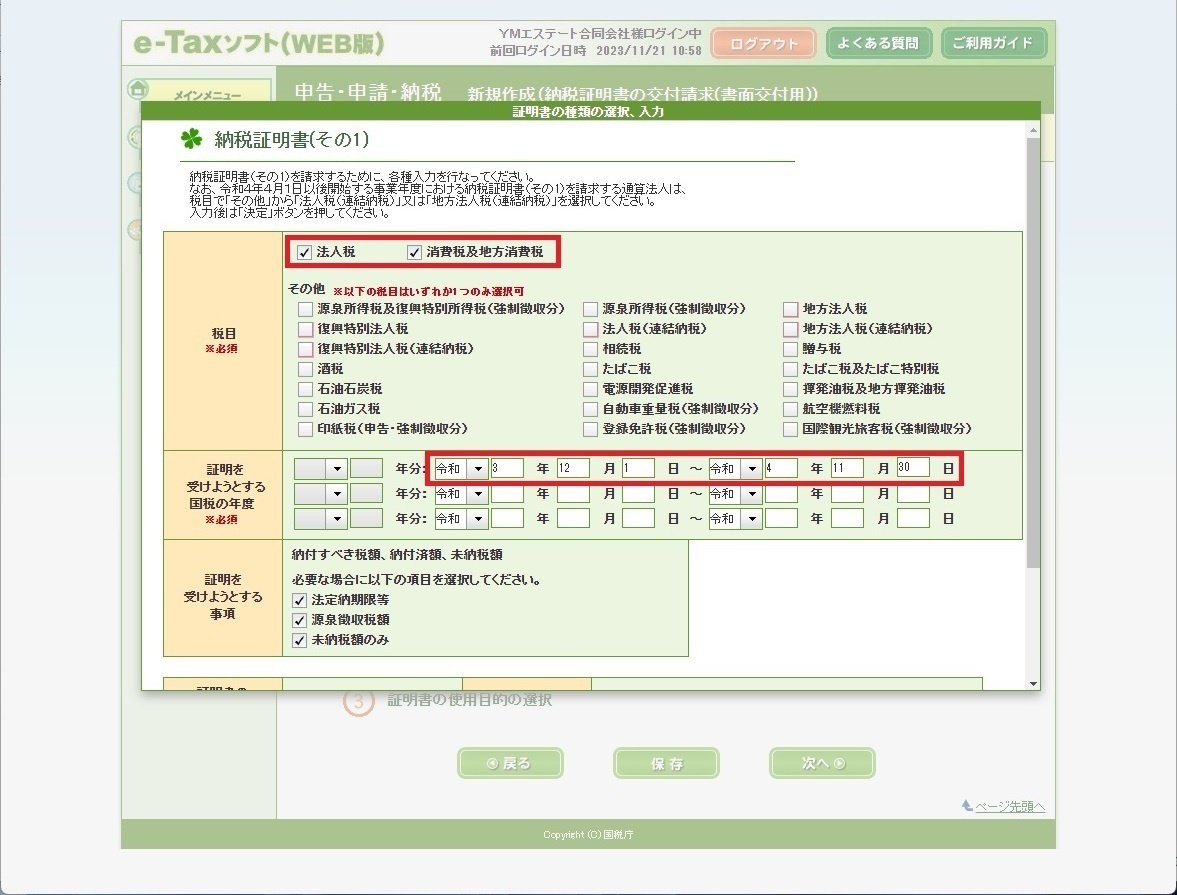Click second row start year input field
Screen dimensions: 1177x895
point(507,494)
